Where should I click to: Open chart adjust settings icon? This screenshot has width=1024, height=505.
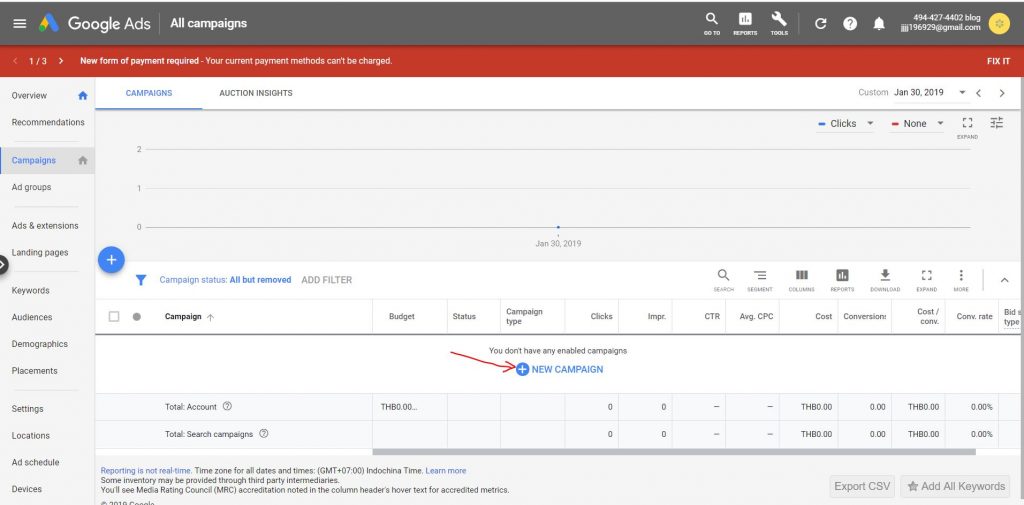[x=997, y=122]
